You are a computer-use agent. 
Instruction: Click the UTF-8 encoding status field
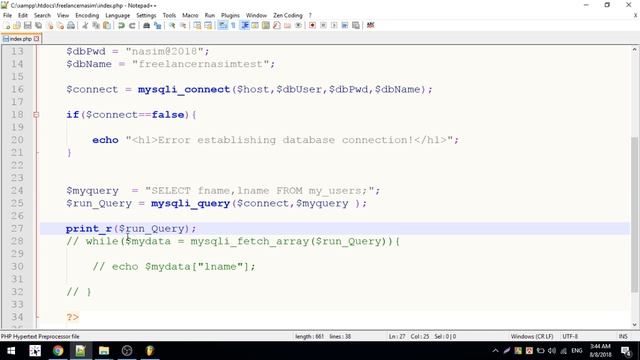(570, 336)
